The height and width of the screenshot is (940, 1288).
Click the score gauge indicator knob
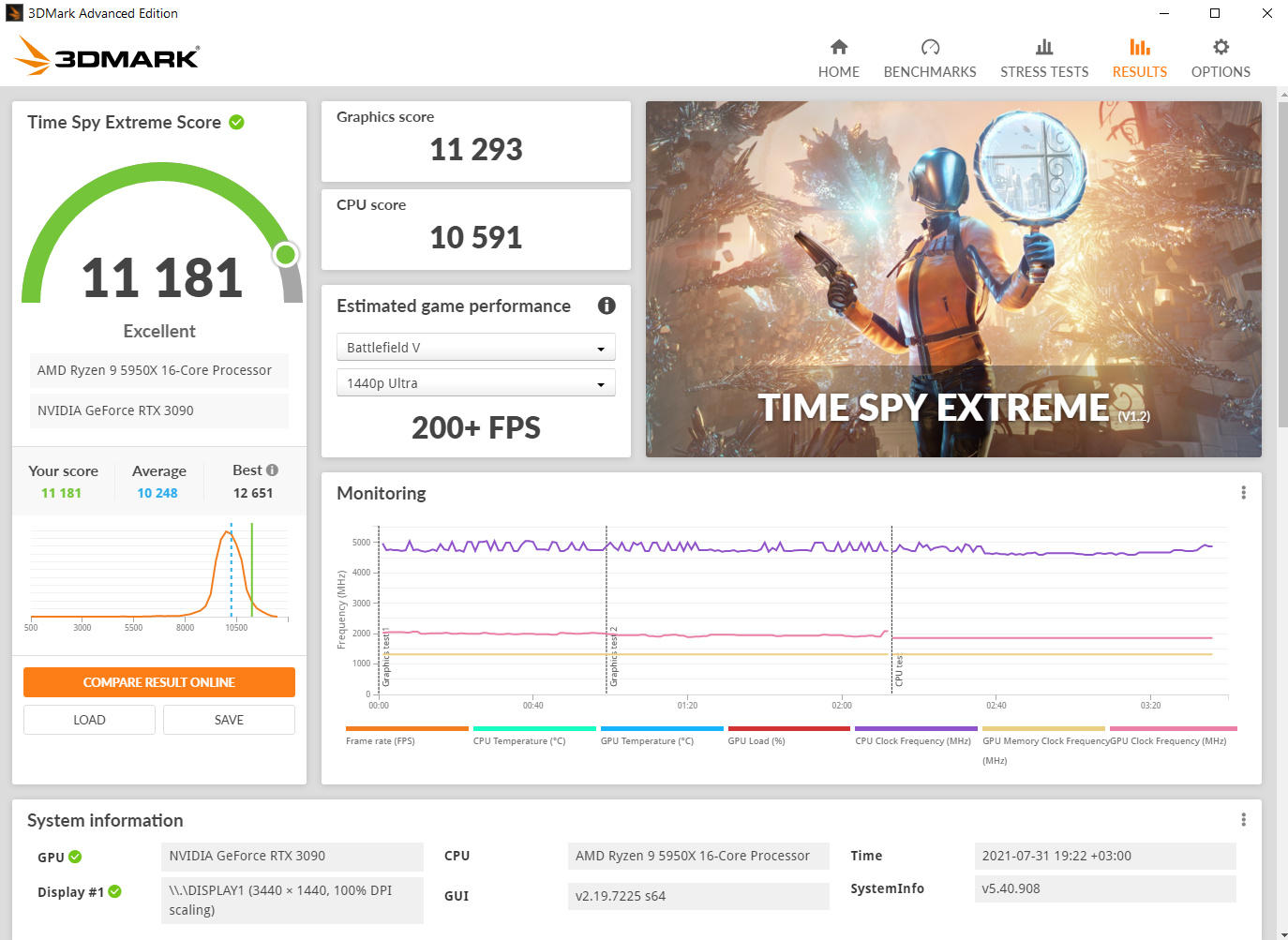pyautogui.click(x=286, y=254)
